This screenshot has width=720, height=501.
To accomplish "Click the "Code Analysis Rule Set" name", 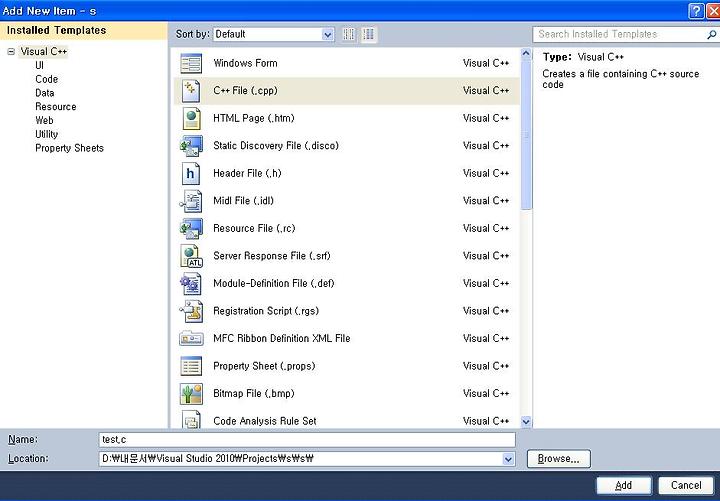I will point(264,421).
